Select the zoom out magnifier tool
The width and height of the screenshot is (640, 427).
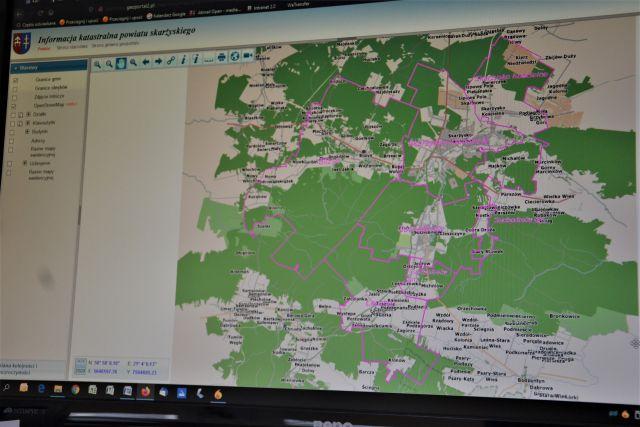(109, 63)
